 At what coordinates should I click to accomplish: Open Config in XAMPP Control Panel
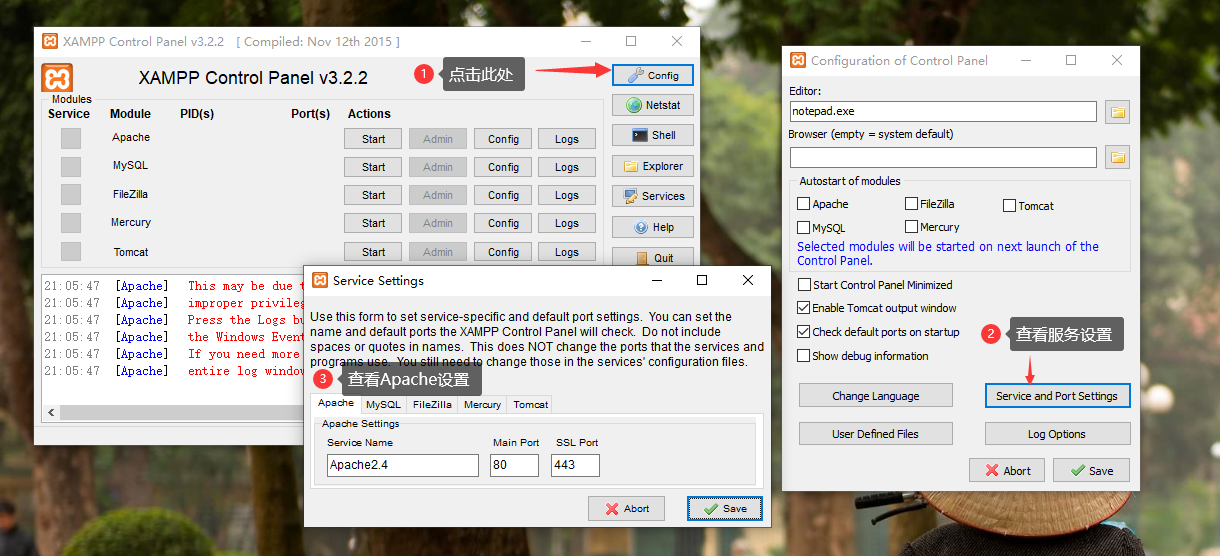[x=653, y=75]
